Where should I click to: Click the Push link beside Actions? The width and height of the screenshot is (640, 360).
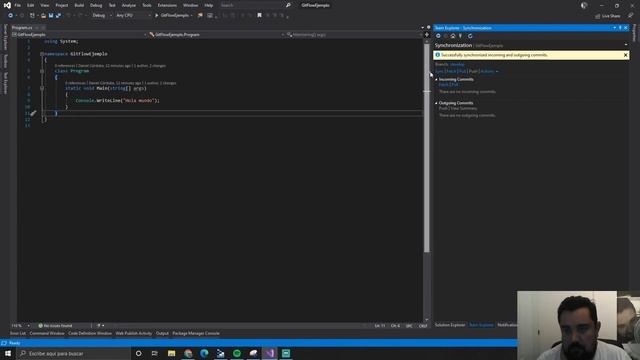tap(473, 71)
